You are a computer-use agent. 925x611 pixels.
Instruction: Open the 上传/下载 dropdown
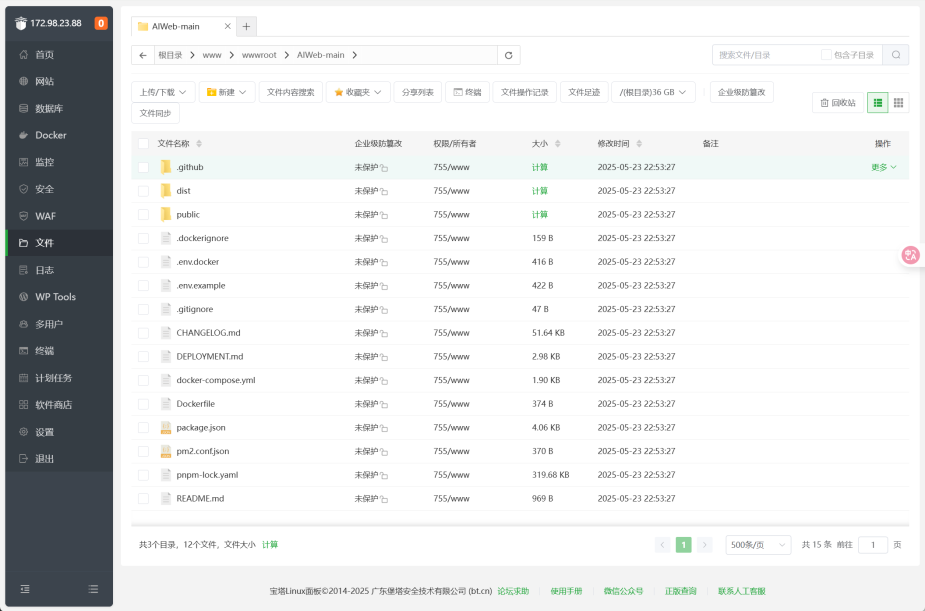click(x=163, y=92)
